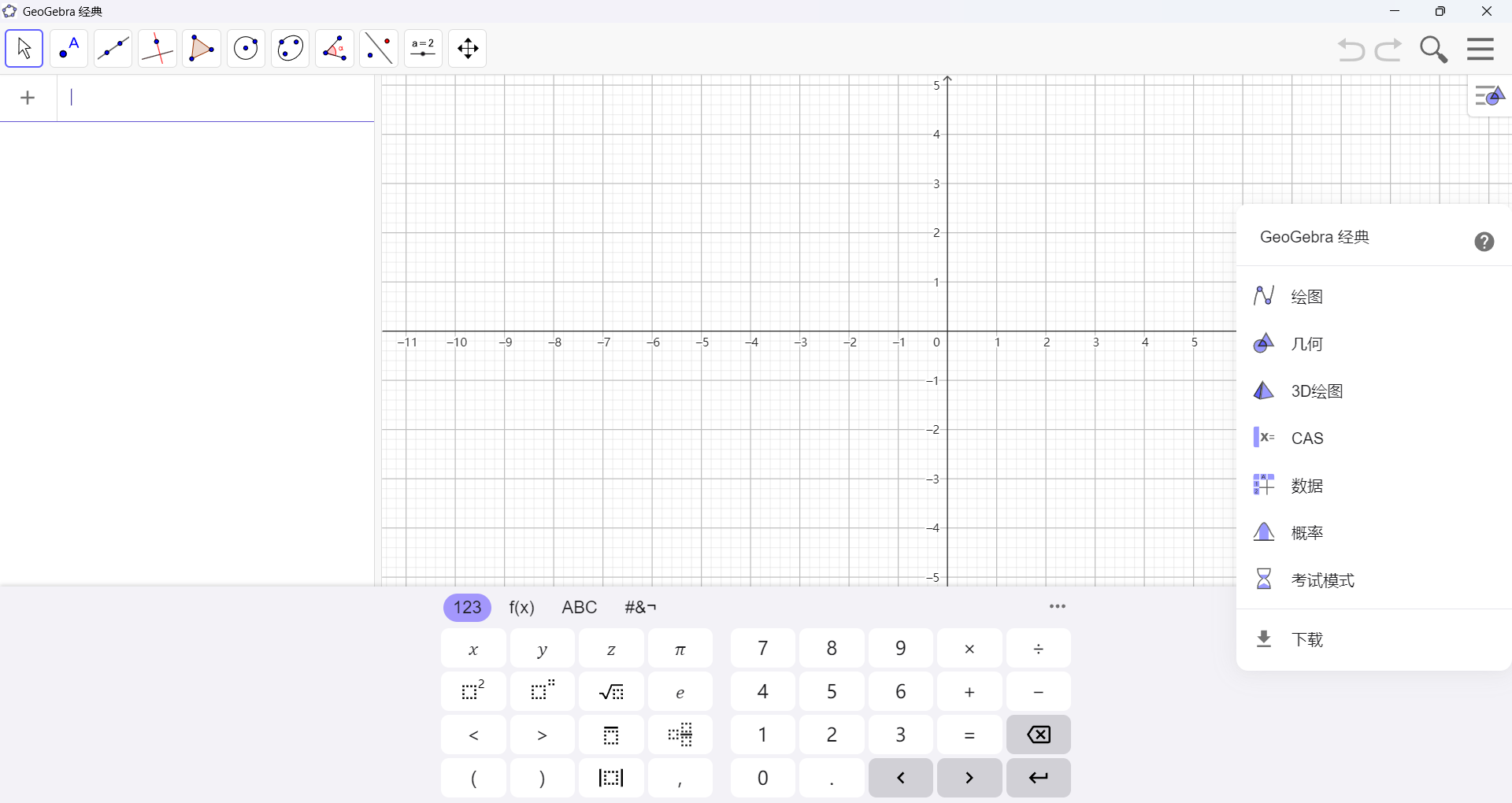The image size is (1512, 803).
Task: Click the plus add item button
Action: (x=28, y=98)
